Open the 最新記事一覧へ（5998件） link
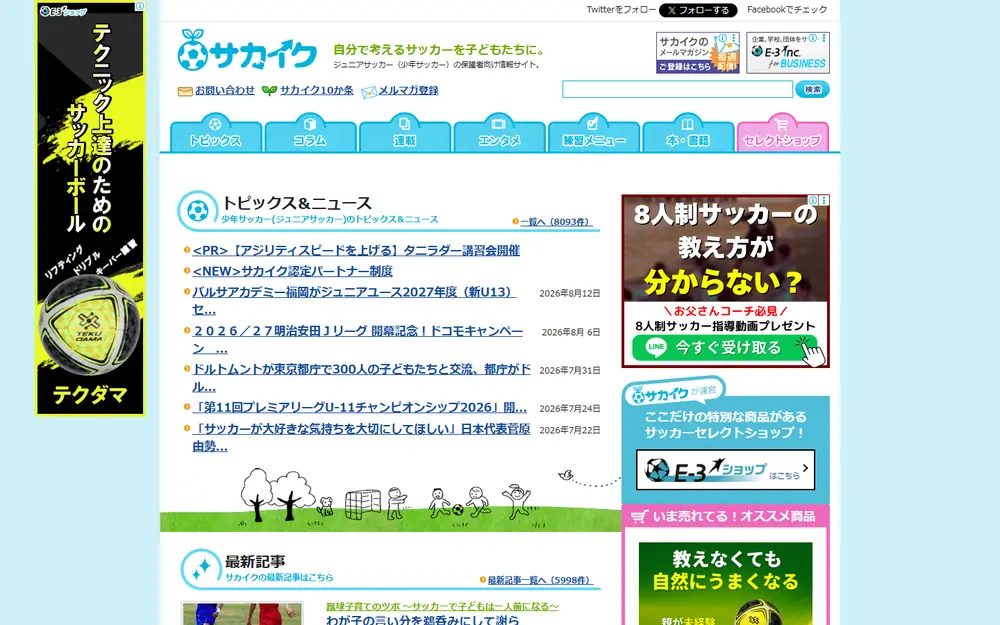Screen dimensions: 1000x625 (540, 580)
